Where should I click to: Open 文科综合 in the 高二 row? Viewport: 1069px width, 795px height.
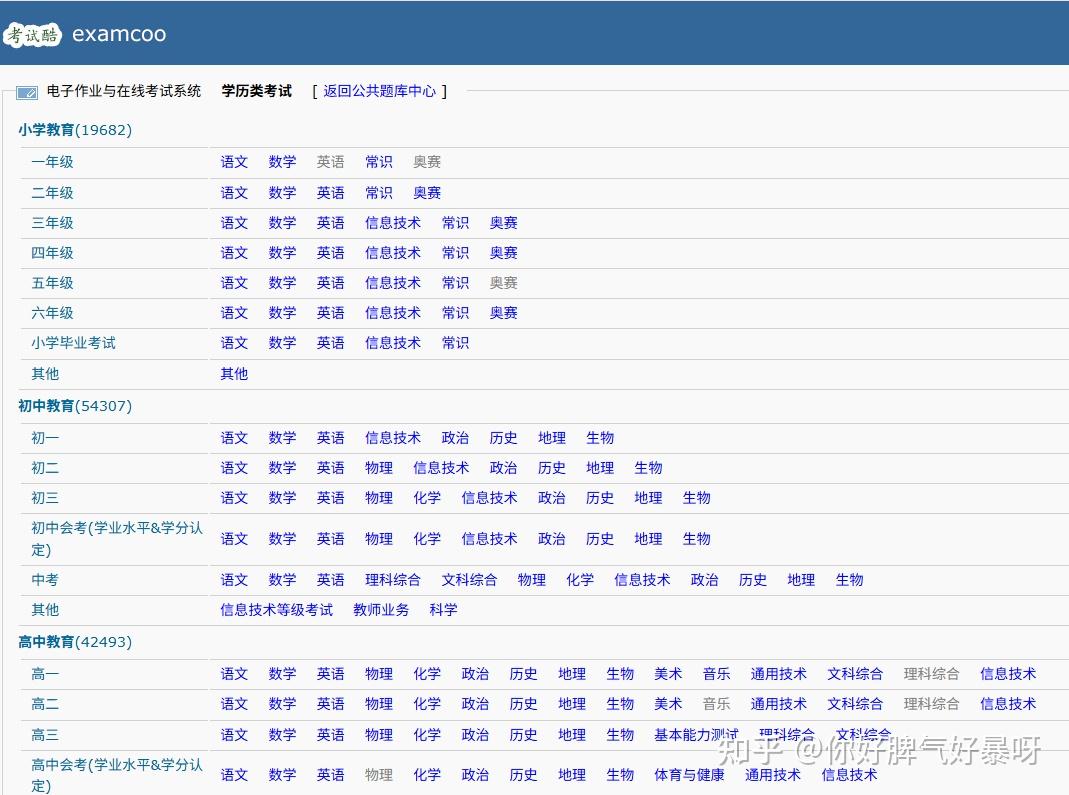(855, 704)
